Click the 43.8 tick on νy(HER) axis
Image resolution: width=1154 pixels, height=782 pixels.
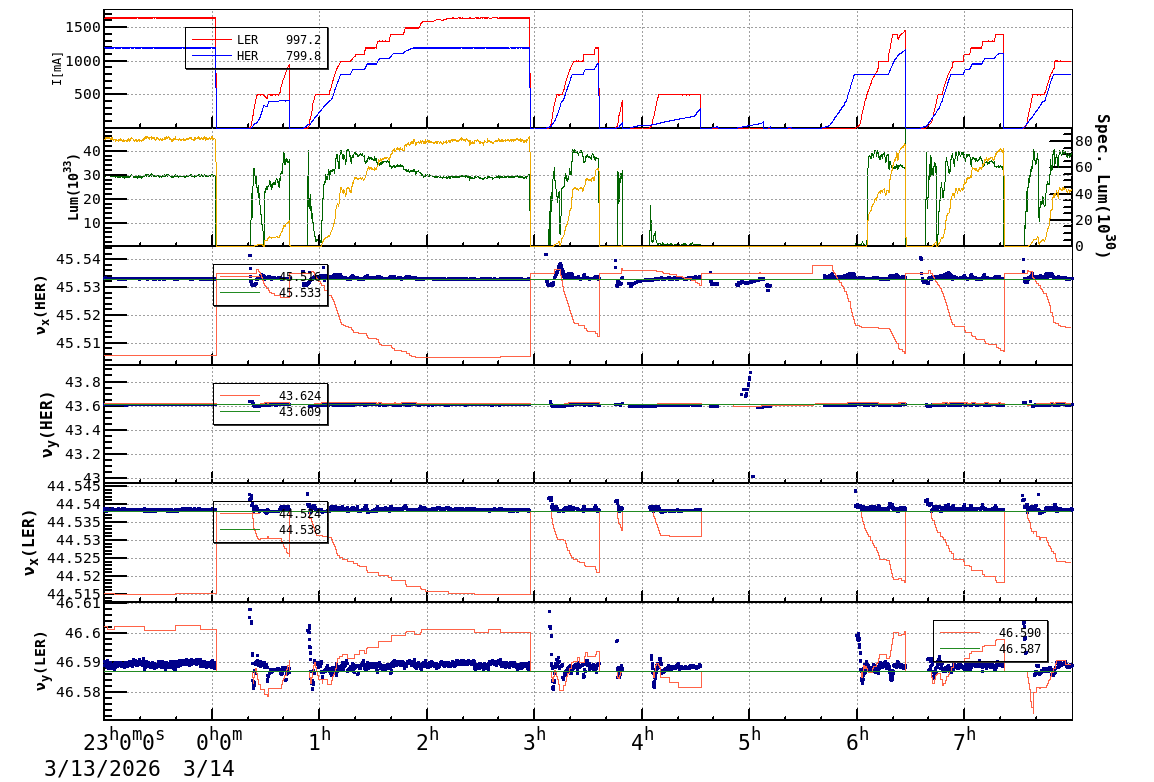pyautogui.click(x=83, y=383)
